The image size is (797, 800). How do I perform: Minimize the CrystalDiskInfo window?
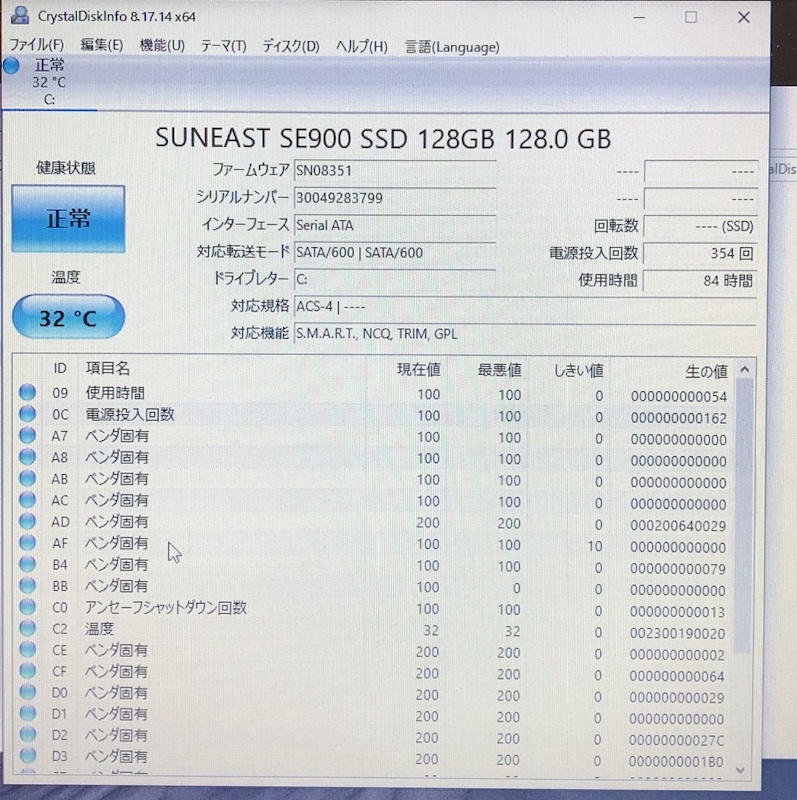(639, 17)
